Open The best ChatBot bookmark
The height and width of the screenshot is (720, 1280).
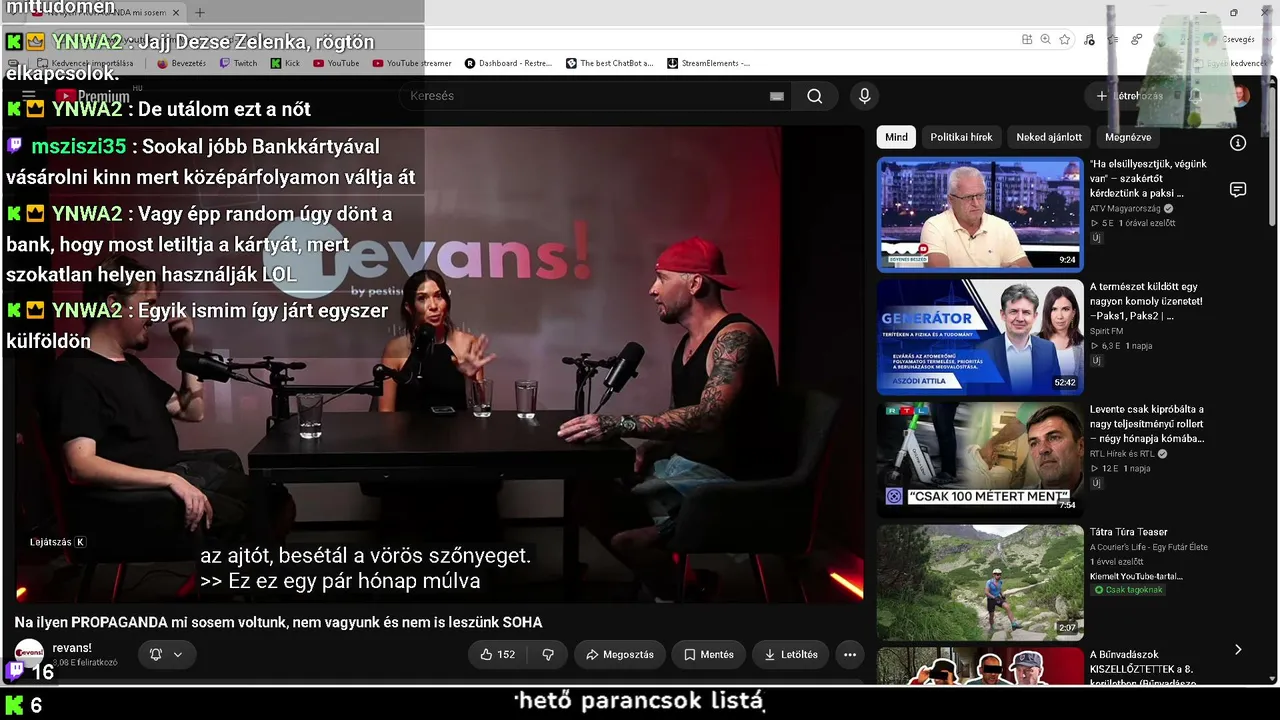(610, 63)
